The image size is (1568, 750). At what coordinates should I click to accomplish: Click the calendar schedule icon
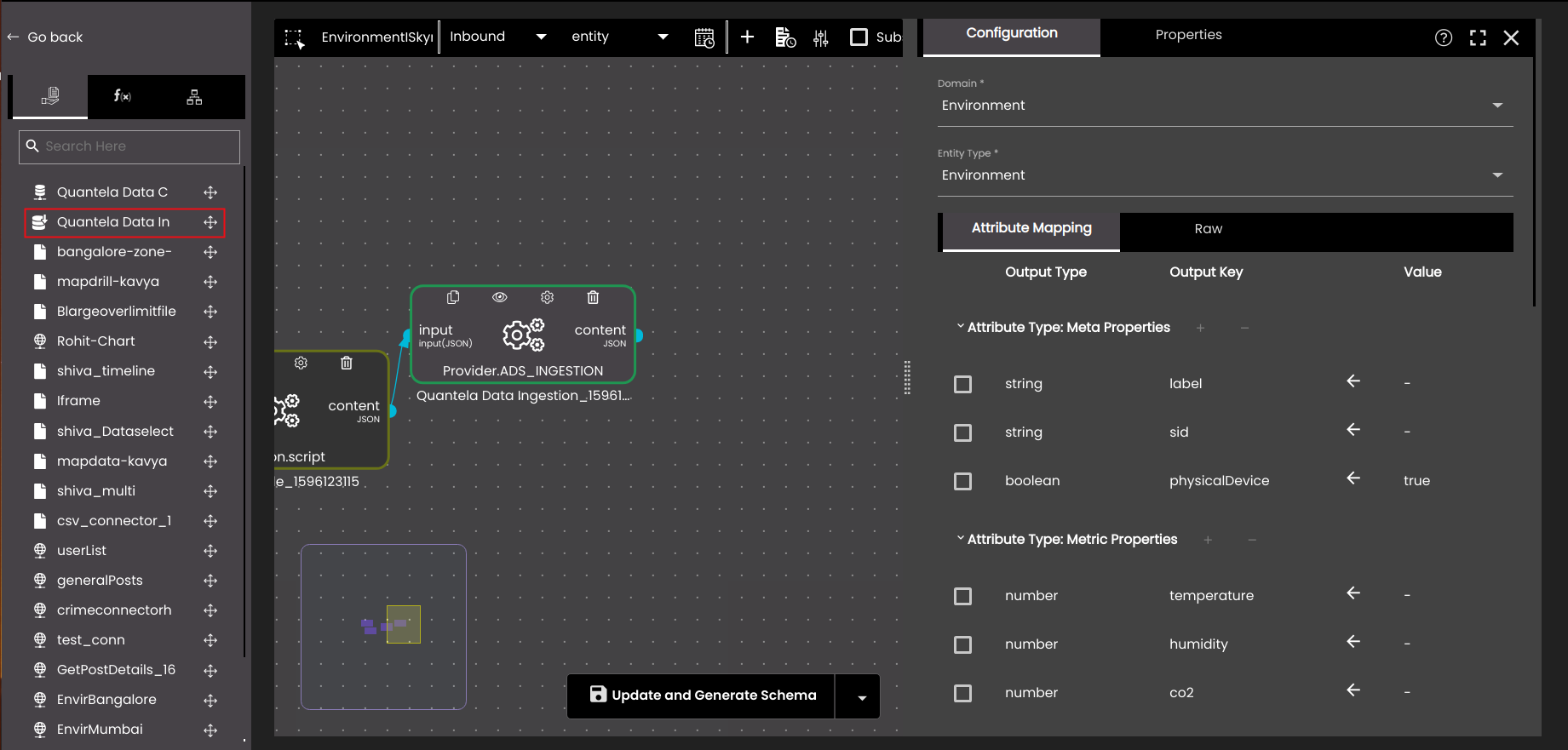[704, 37]
